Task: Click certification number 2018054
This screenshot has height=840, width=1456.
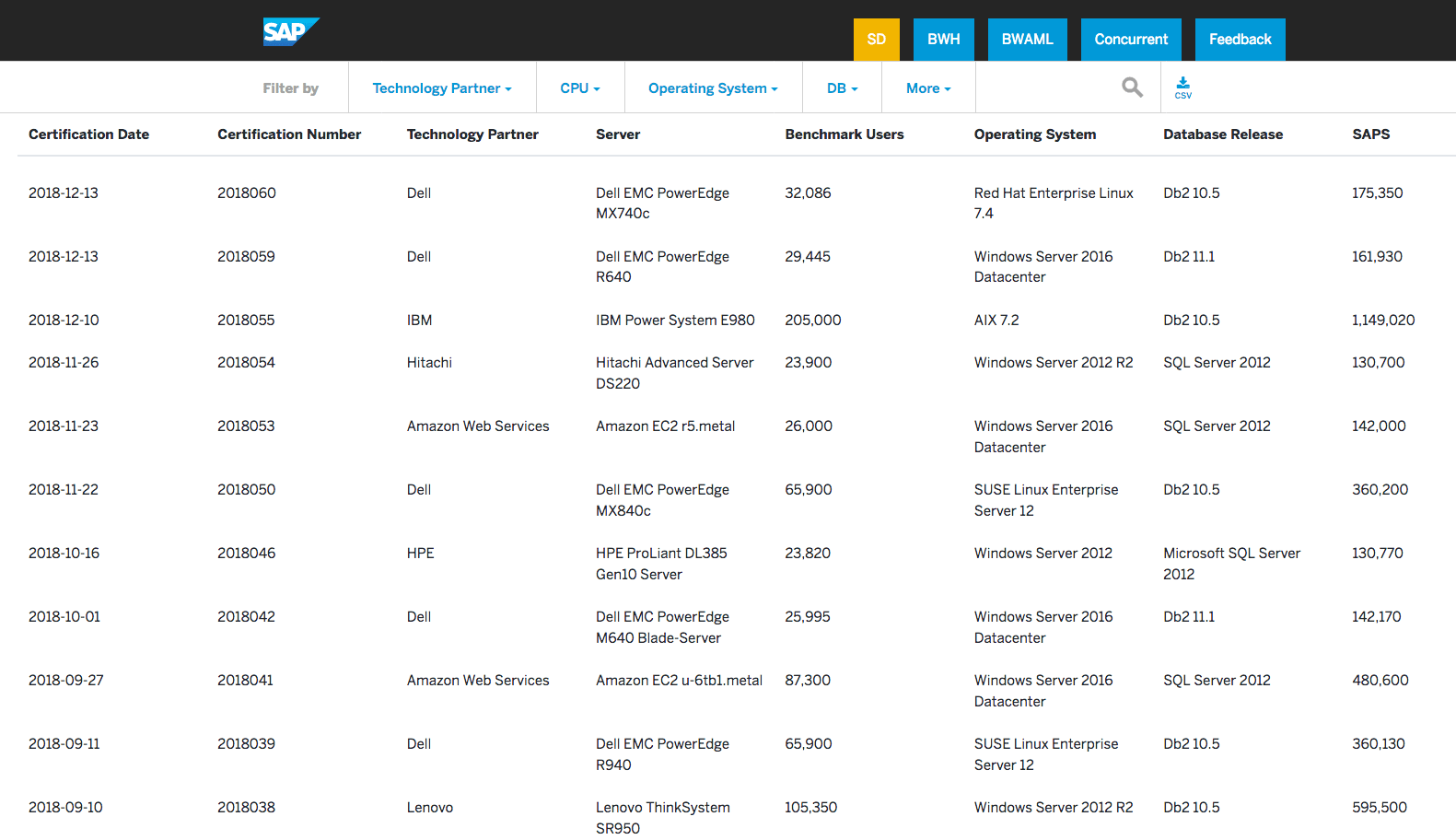Action: click(x=246, y=363)
